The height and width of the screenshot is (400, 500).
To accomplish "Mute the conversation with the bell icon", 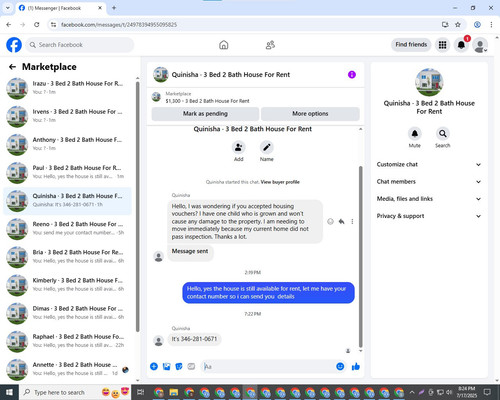I will pos(415,134).
